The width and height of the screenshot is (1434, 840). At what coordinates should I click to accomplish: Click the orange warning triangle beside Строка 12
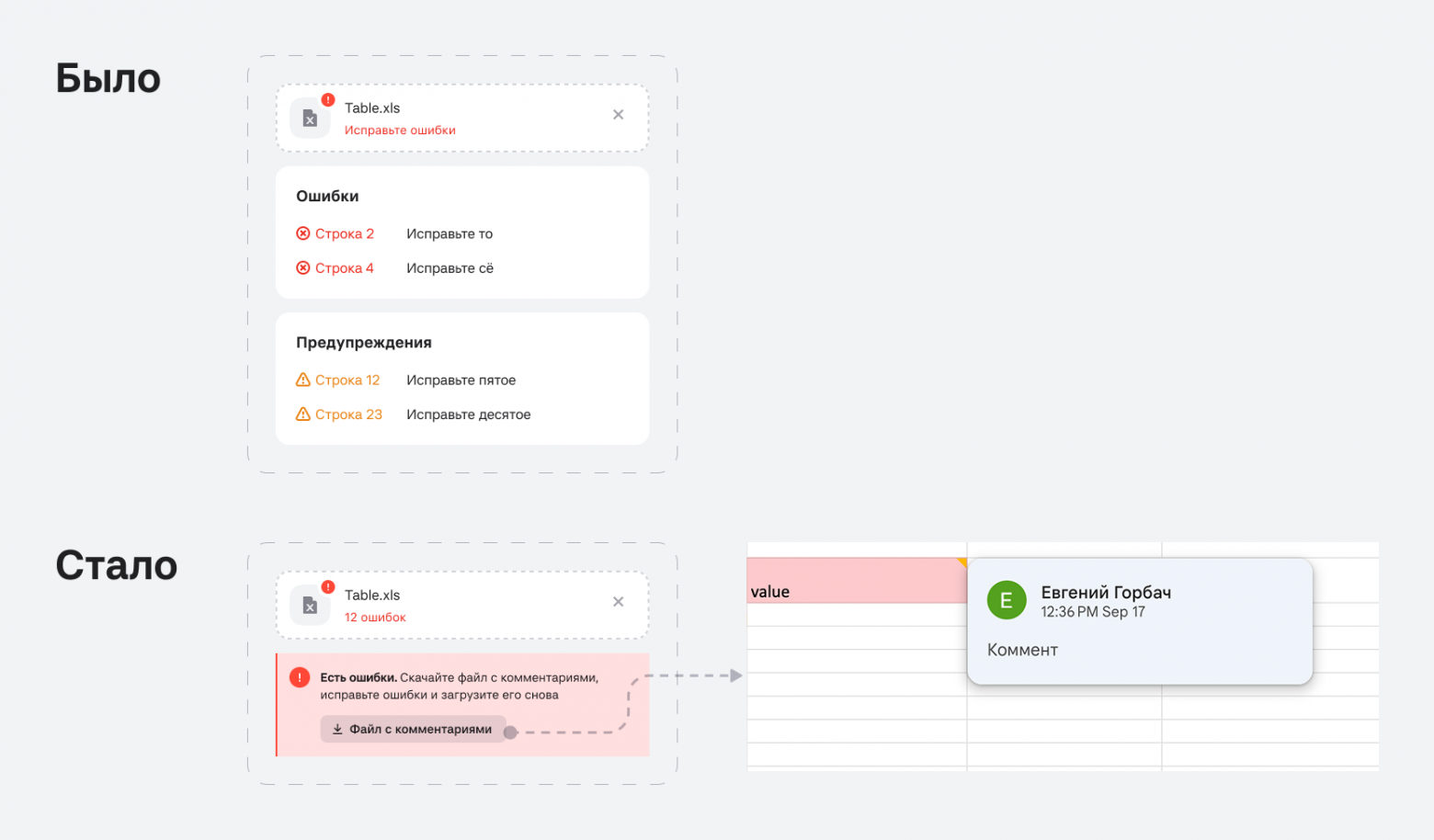point(303,380)
